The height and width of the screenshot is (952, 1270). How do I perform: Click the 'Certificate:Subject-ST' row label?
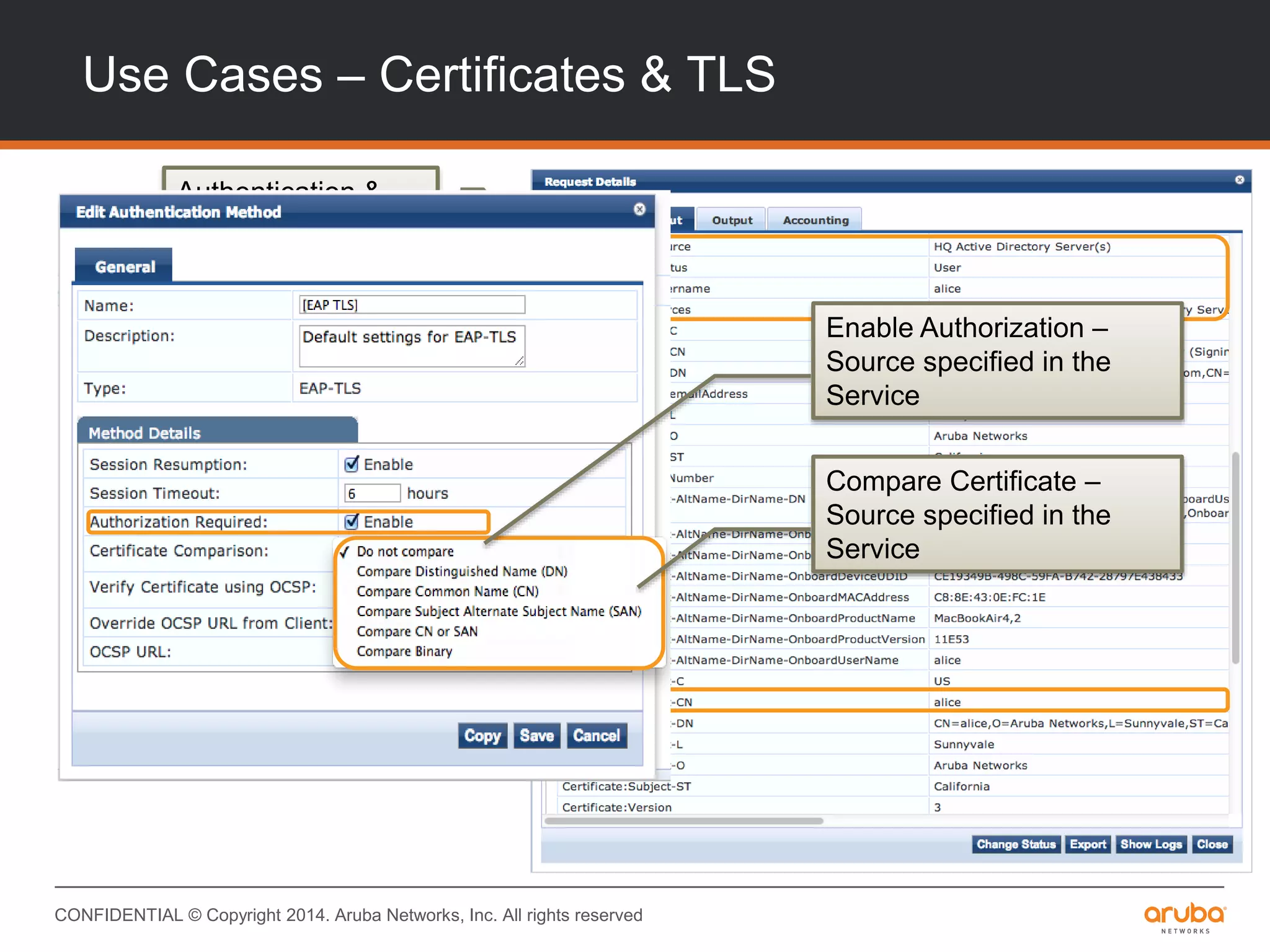(x=626, y=787)
